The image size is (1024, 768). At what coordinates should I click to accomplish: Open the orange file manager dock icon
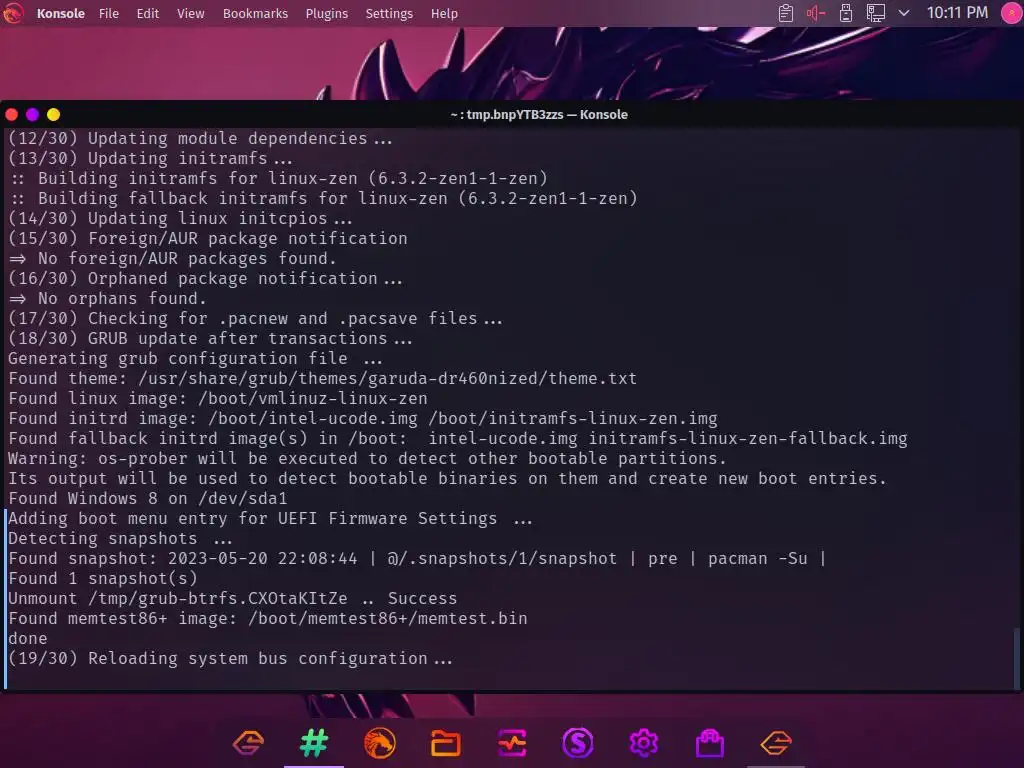[446, 743]
